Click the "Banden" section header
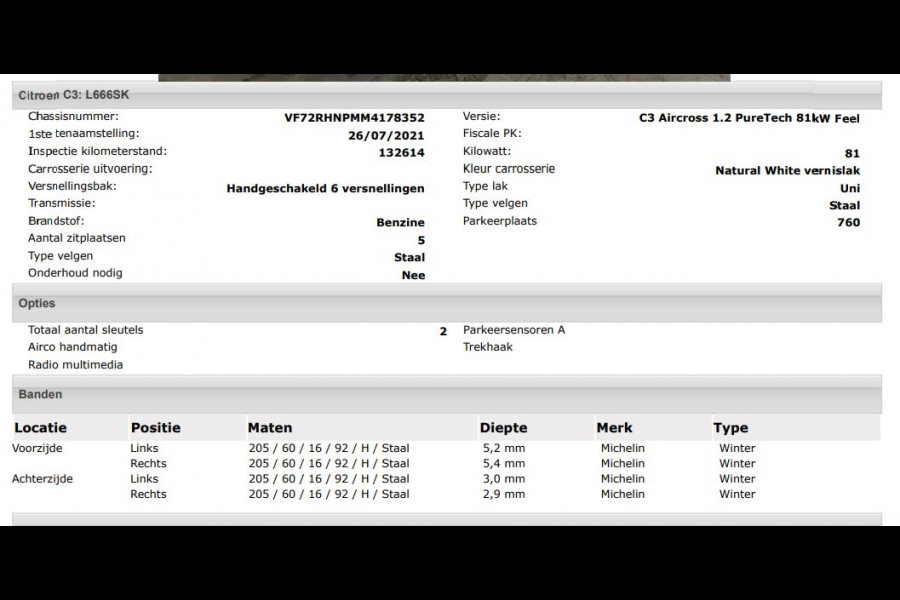This screenshot has height=600, width=900. pos(447,394)
